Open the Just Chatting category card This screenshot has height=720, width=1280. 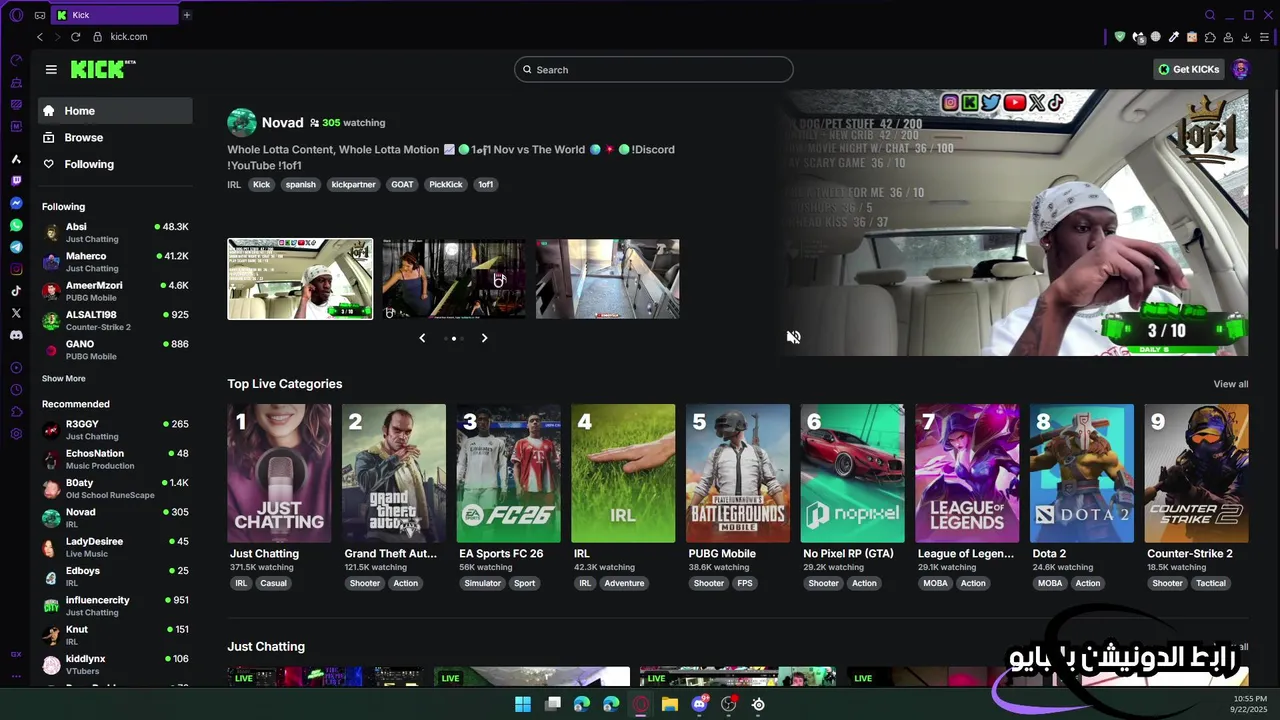pyautogui.click(x=279, y=473)
